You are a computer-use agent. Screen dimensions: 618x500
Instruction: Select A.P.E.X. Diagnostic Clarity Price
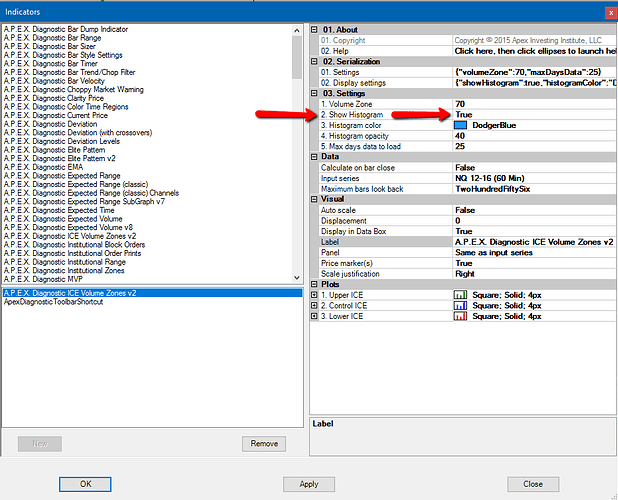[54, 98]
